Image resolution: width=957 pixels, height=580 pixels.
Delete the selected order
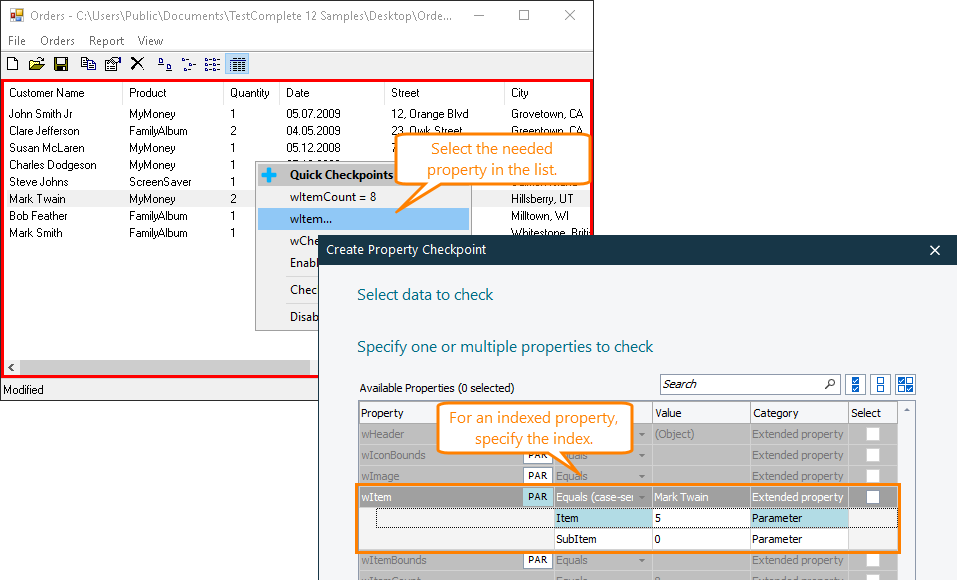137,63
